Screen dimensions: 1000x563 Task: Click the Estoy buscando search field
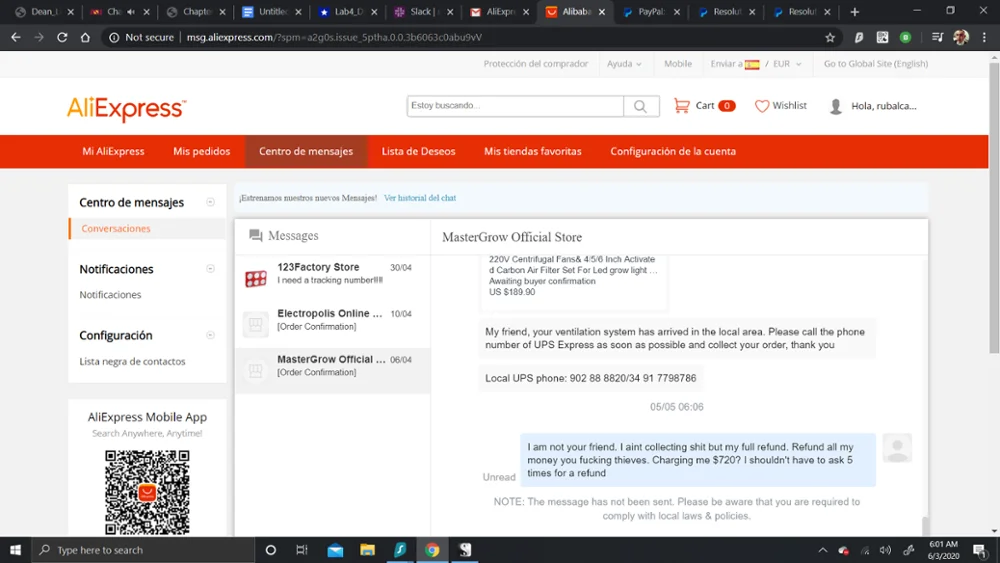515,106
